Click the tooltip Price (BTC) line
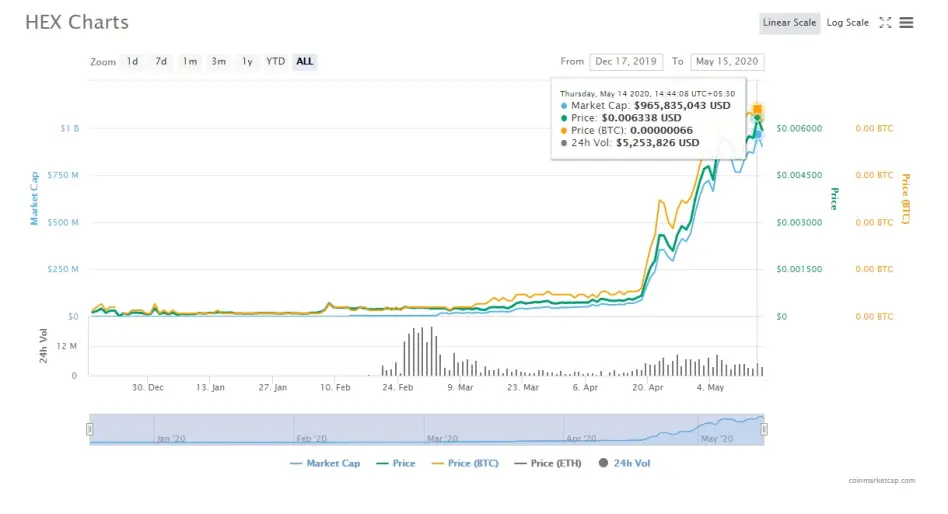This screenshot has height=514, width=948. 626,131
